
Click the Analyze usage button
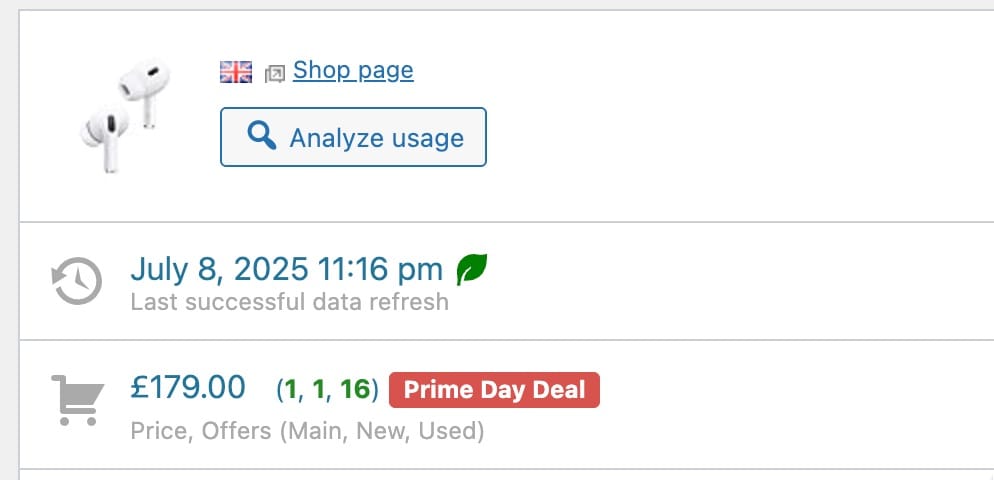pyautogui.click(x=353, y=137)
